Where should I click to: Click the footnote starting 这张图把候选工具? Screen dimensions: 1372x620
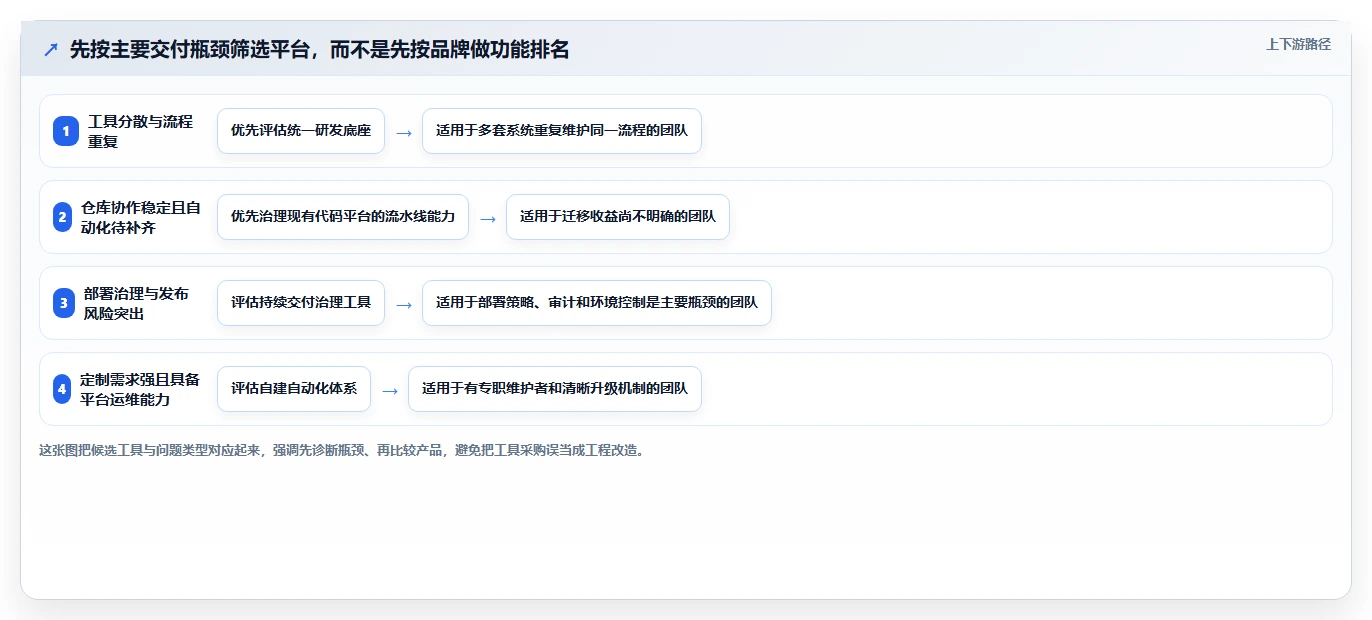pyautogui.click(x=343, y=450)
